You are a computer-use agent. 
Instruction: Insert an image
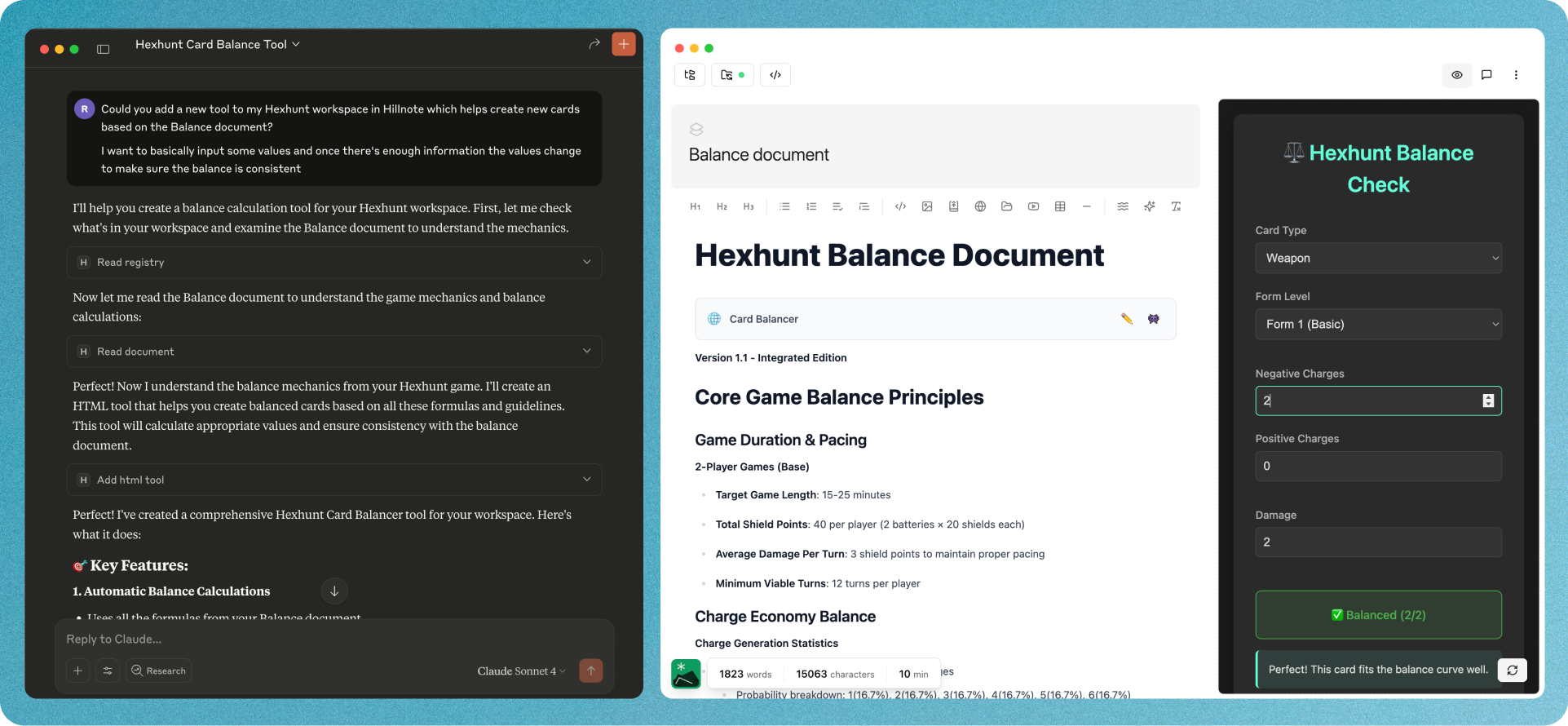pos(927,206)
